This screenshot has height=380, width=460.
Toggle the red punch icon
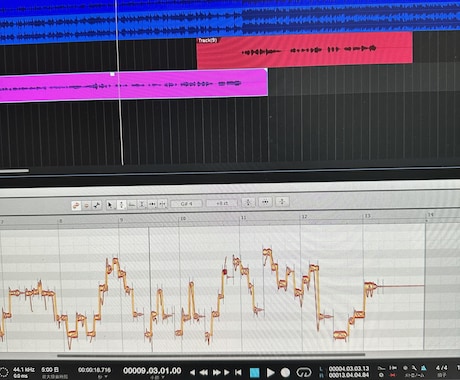point(393,375)
